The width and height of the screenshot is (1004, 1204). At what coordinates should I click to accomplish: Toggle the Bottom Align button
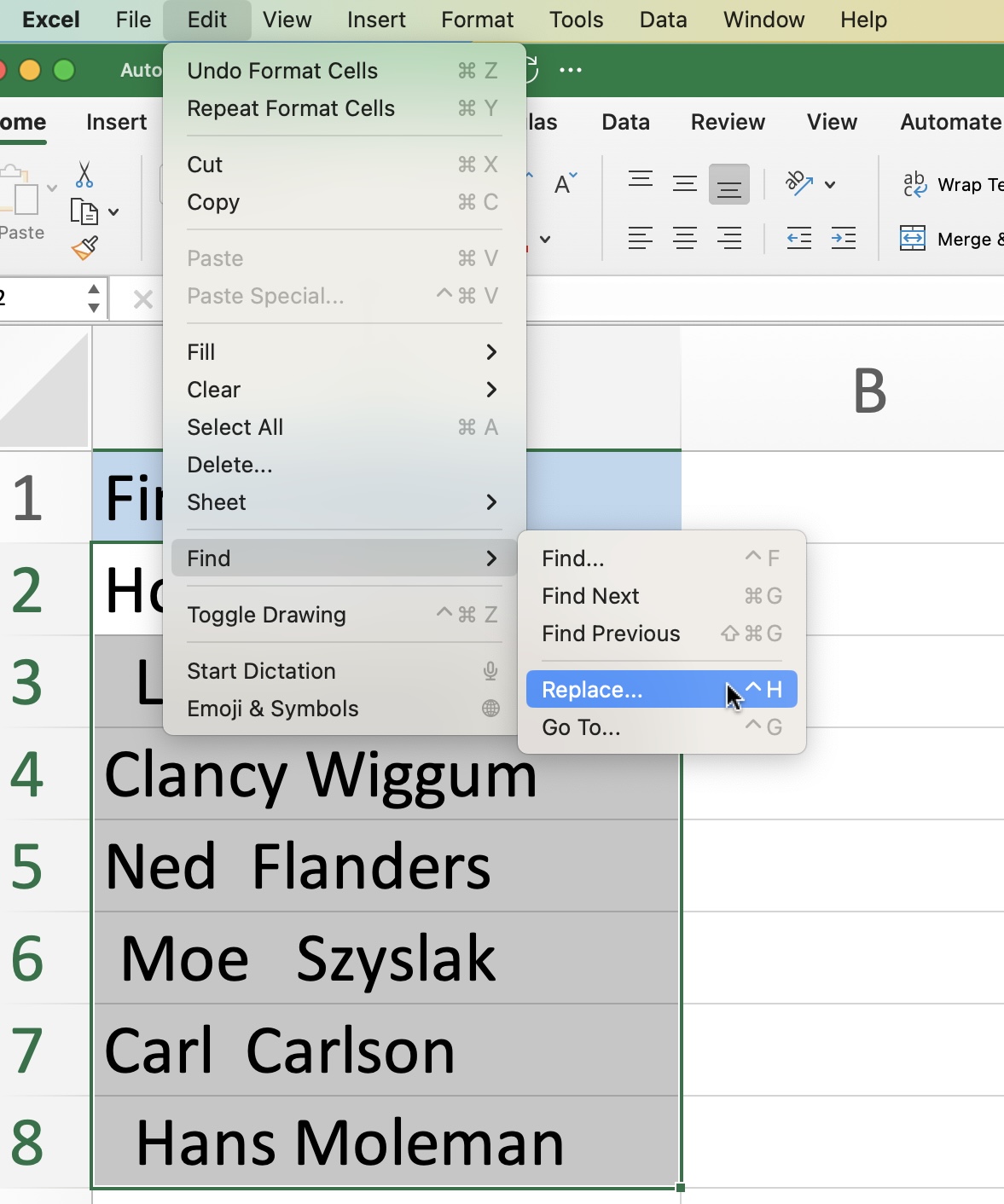click(x=729, y=184)
